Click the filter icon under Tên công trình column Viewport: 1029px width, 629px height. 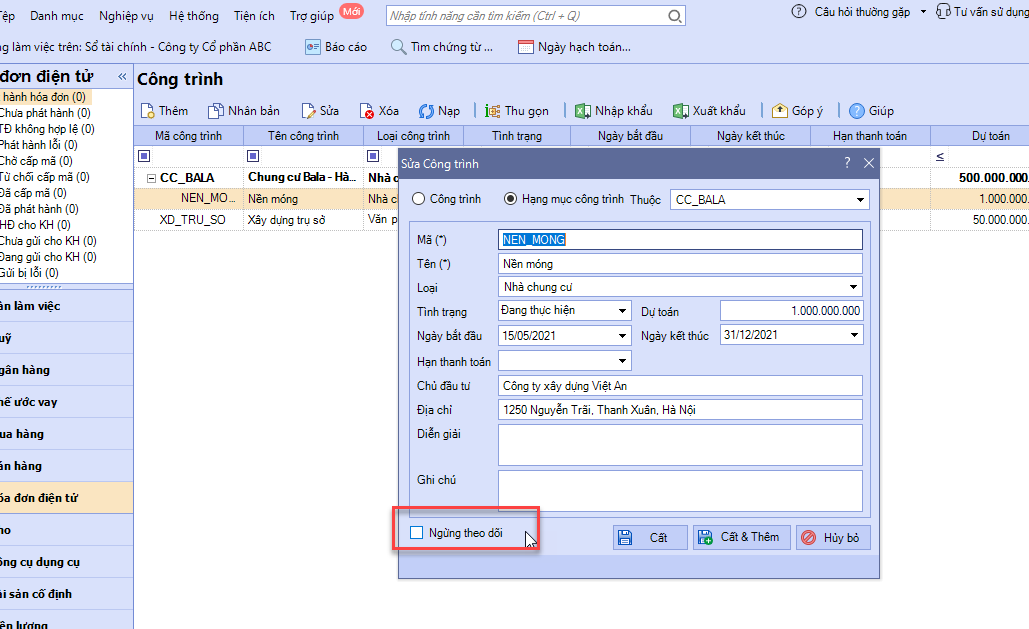click(253, 156)
